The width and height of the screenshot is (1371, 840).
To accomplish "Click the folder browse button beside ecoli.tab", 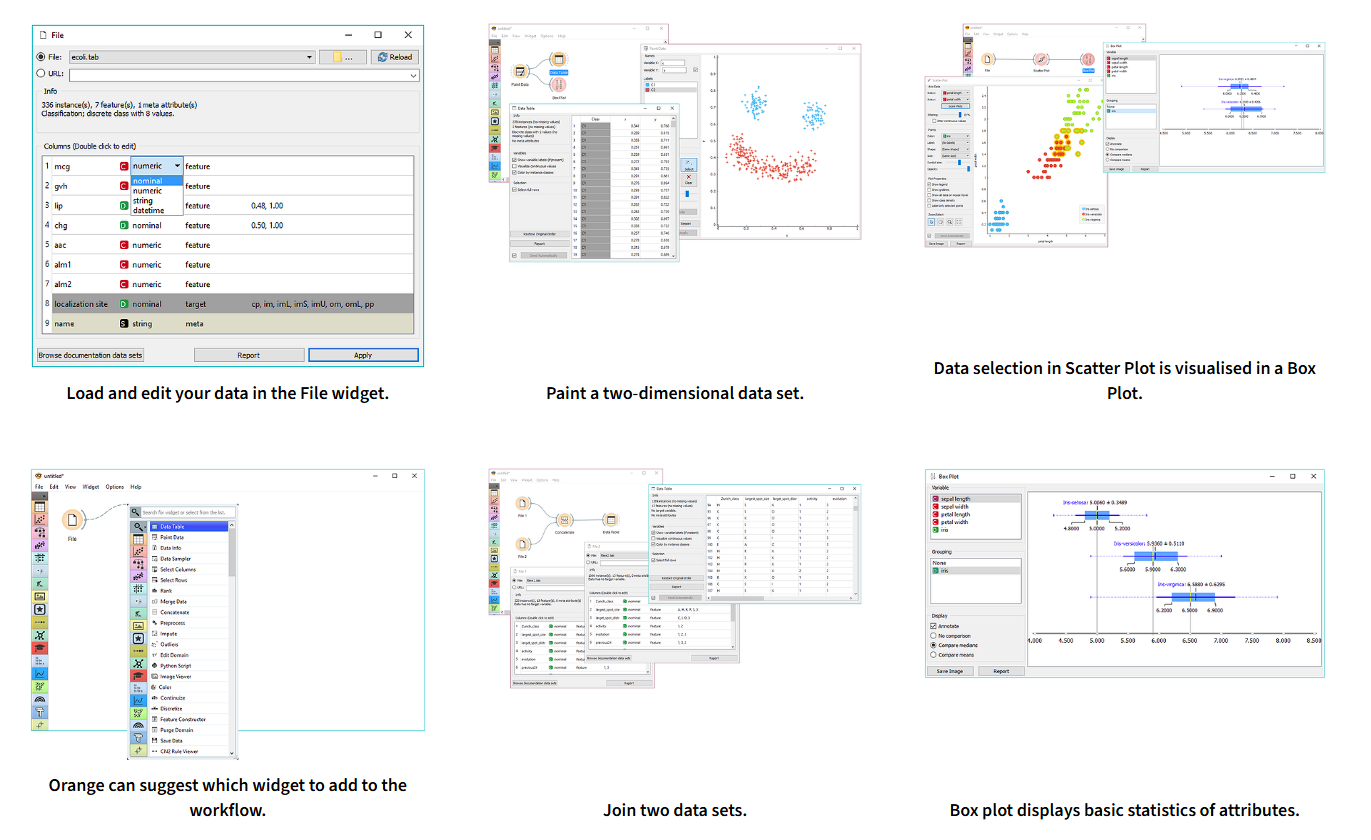I will [343, 57].
